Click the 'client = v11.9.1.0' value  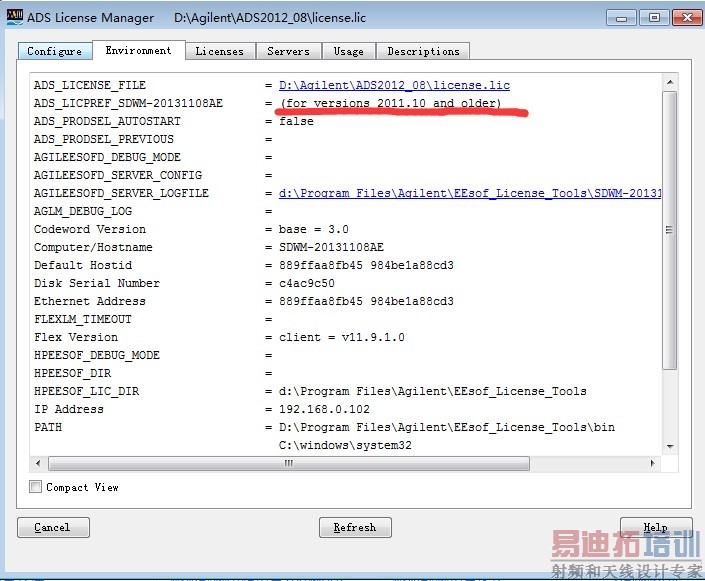coord(342,337)
